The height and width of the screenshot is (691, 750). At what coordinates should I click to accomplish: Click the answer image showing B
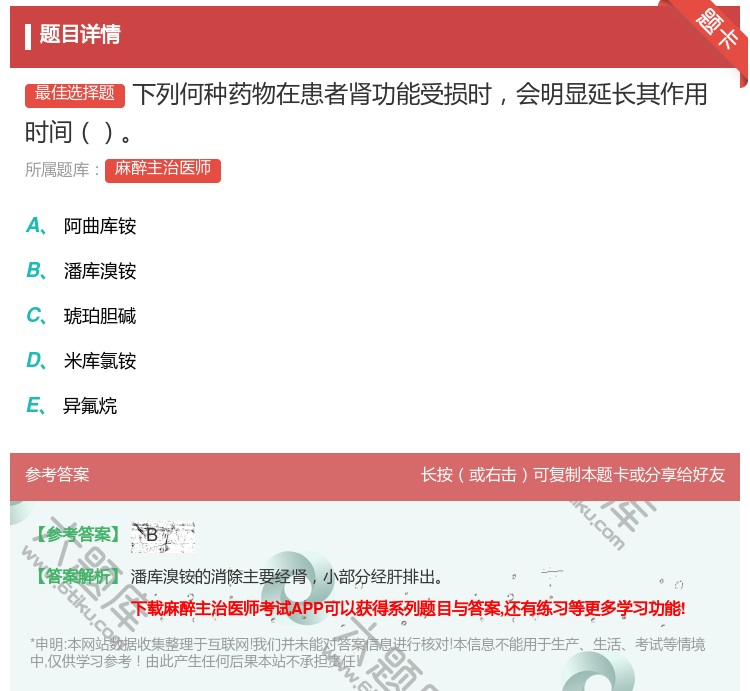point(163,537)
